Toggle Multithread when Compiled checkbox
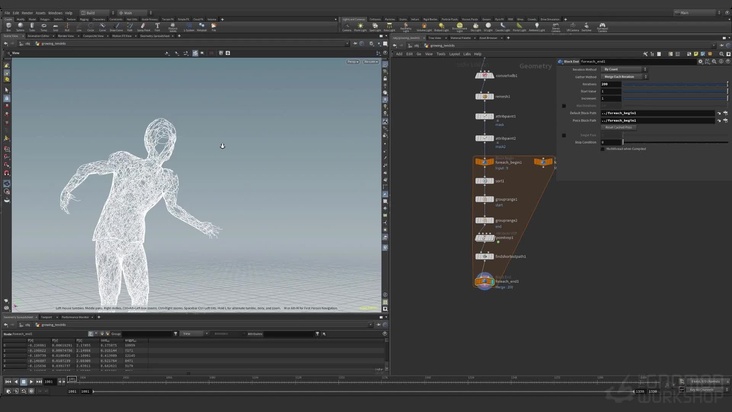The height and width of the screenshot is (412, 732). coord(604,148)
